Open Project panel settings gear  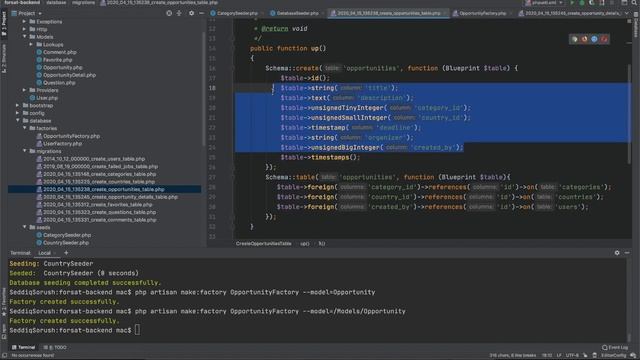tap(191, 13)
